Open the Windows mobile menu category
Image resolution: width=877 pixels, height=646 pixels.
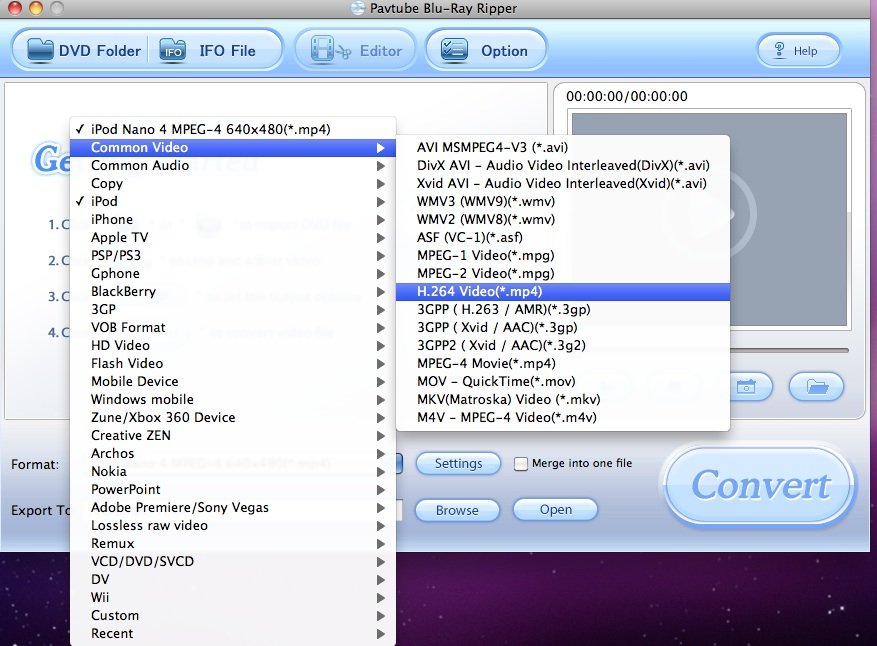(233, 399)
